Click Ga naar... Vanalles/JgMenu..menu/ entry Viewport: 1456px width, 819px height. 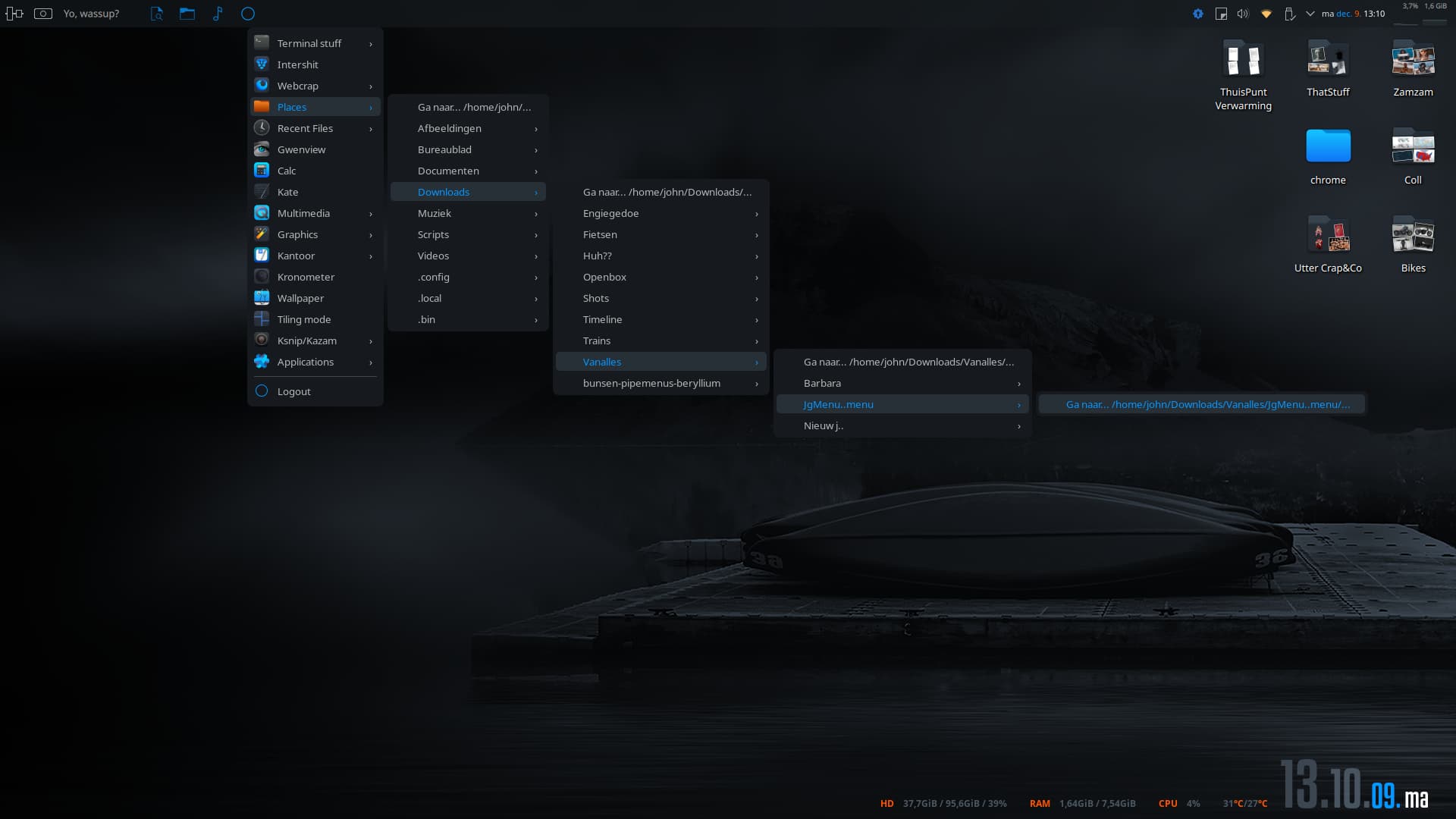(1202, 404)
